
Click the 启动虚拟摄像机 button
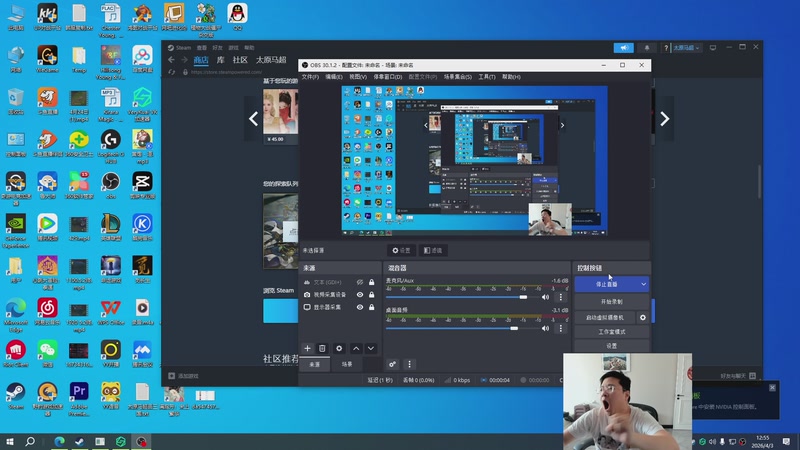(605, 317)
